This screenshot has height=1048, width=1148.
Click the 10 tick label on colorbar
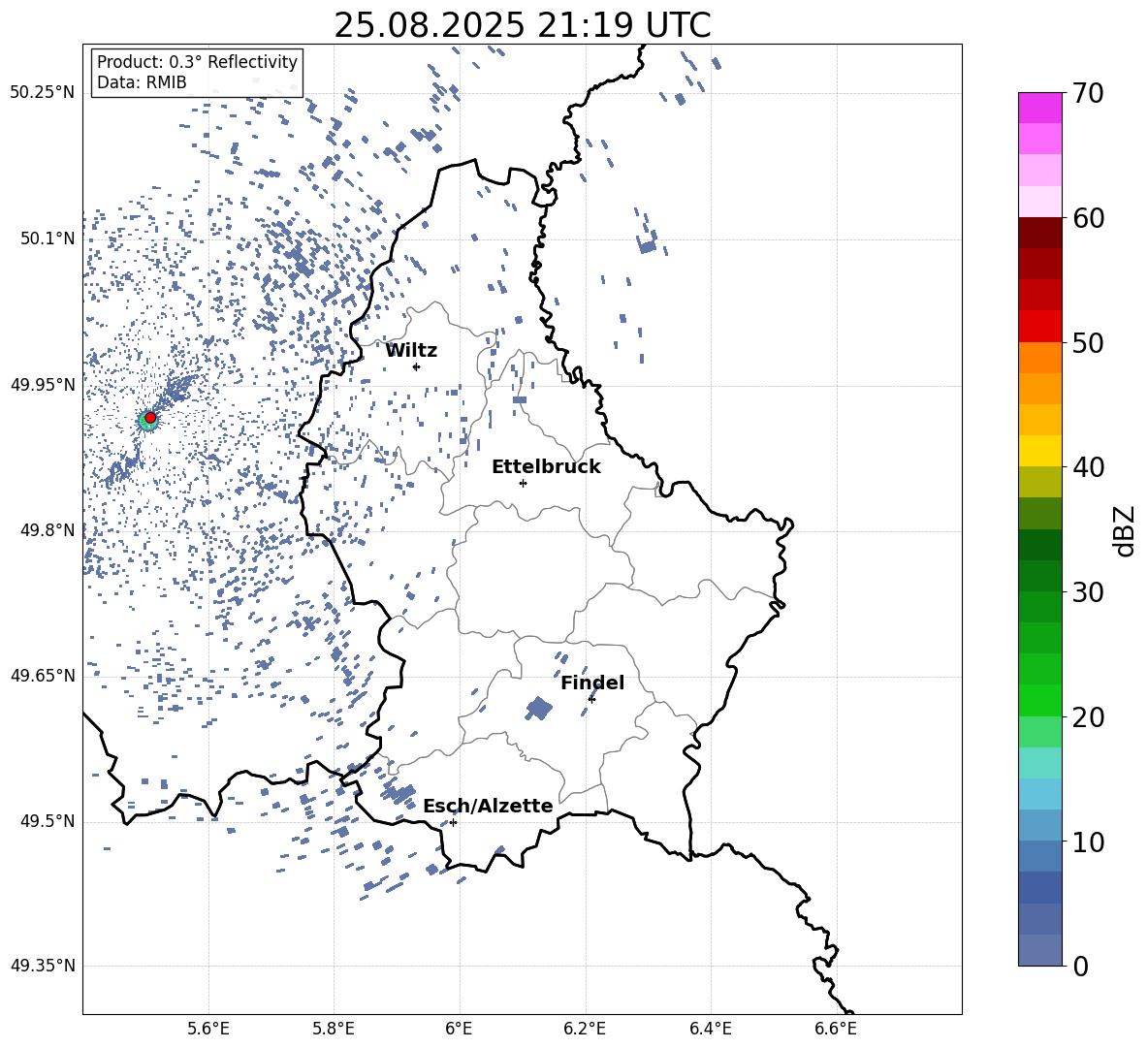(1088, 842)
